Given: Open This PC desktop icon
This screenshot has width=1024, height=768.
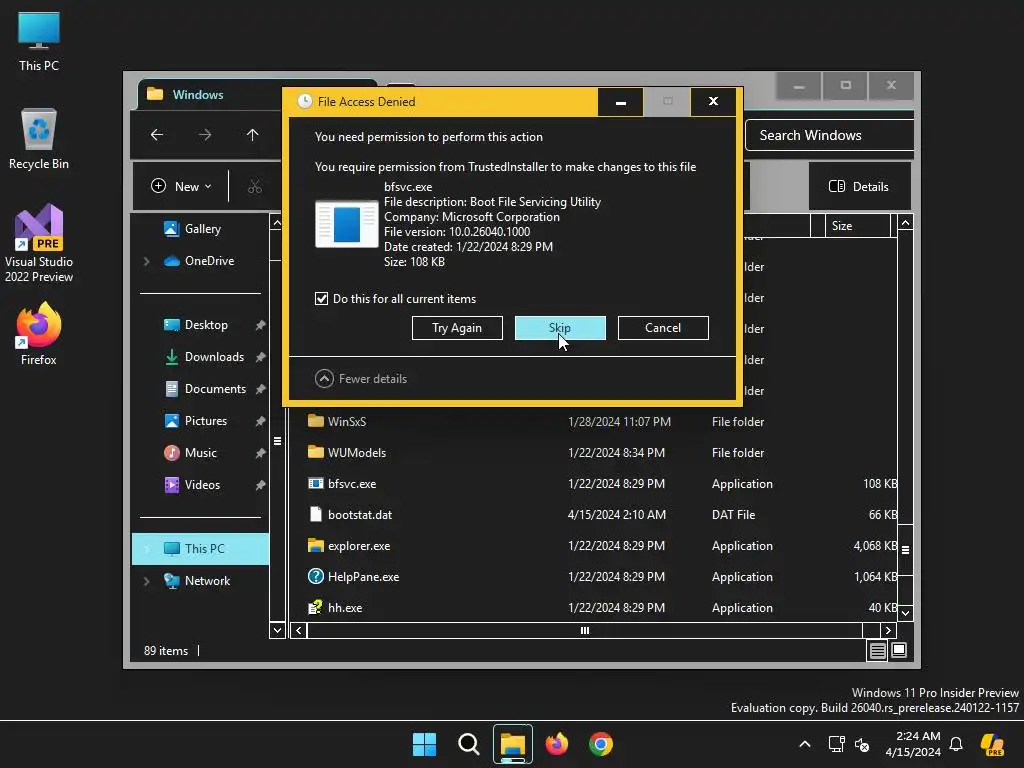Looking at the screenshot, I should (x=39, y=41).
